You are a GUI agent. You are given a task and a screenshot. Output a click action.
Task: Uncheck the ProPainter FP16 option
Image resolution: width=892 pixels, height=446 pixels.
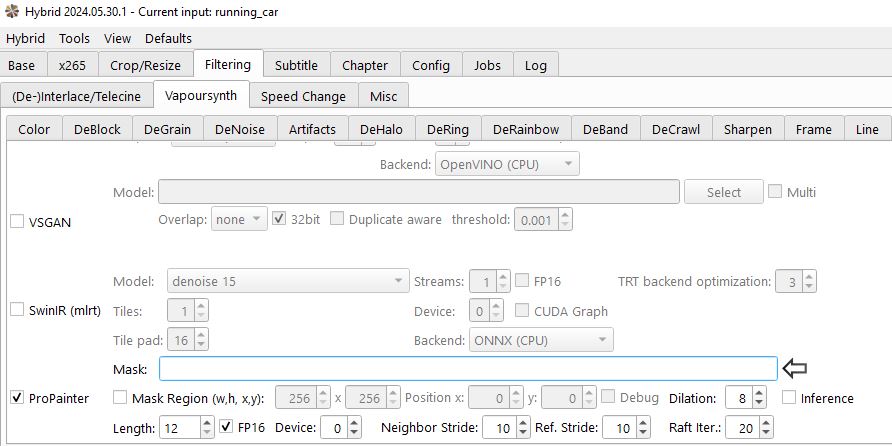[227, 428]
